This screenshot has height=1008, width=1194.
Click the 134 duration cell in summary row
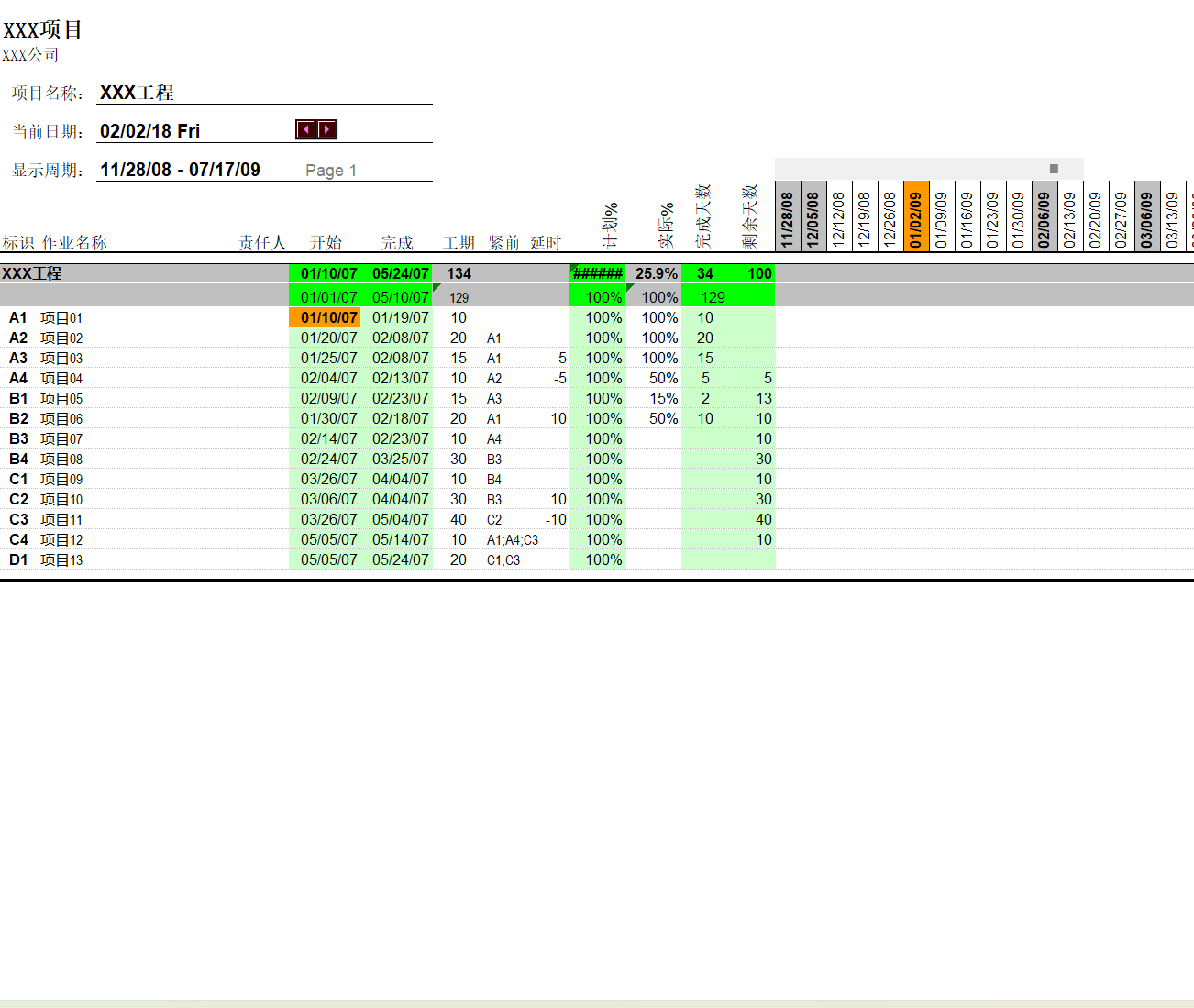[x=459, y=273]
